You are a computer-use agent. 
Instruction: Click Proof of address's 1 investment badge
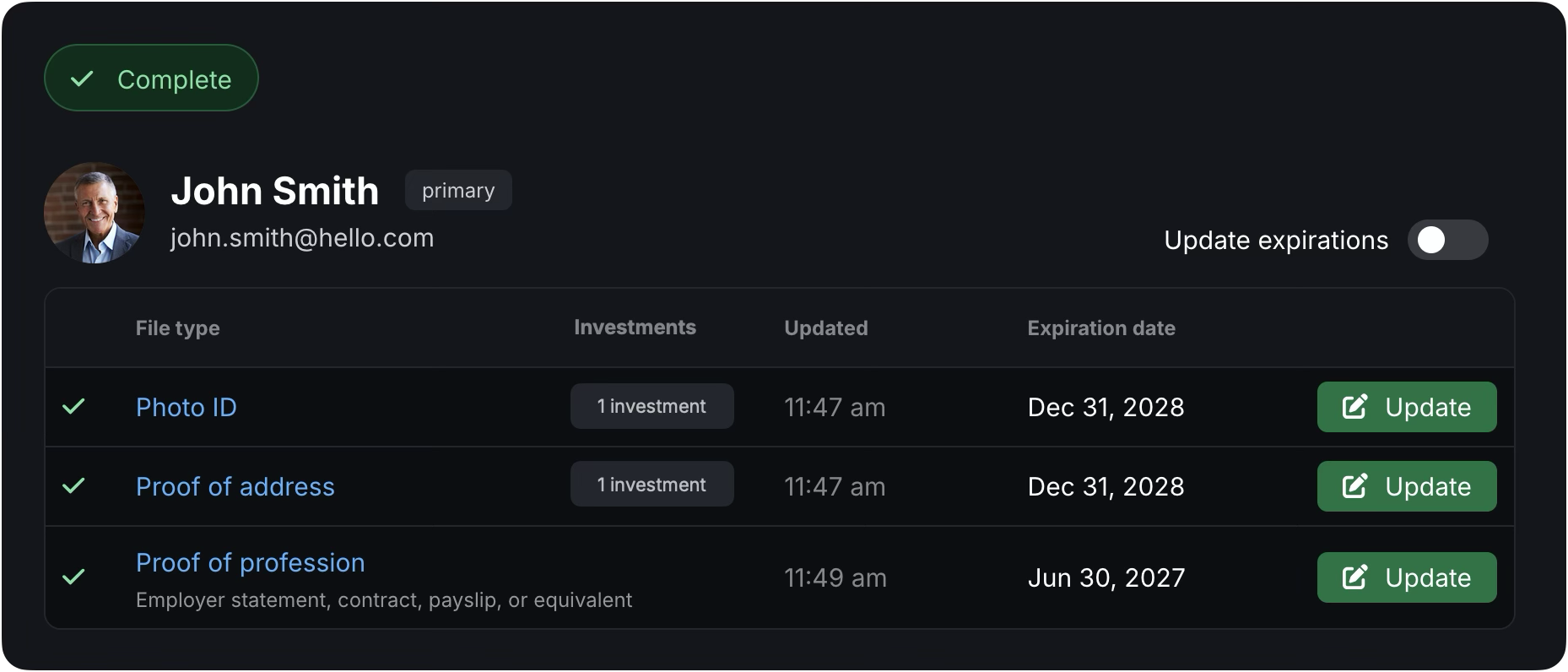point(652,485)
